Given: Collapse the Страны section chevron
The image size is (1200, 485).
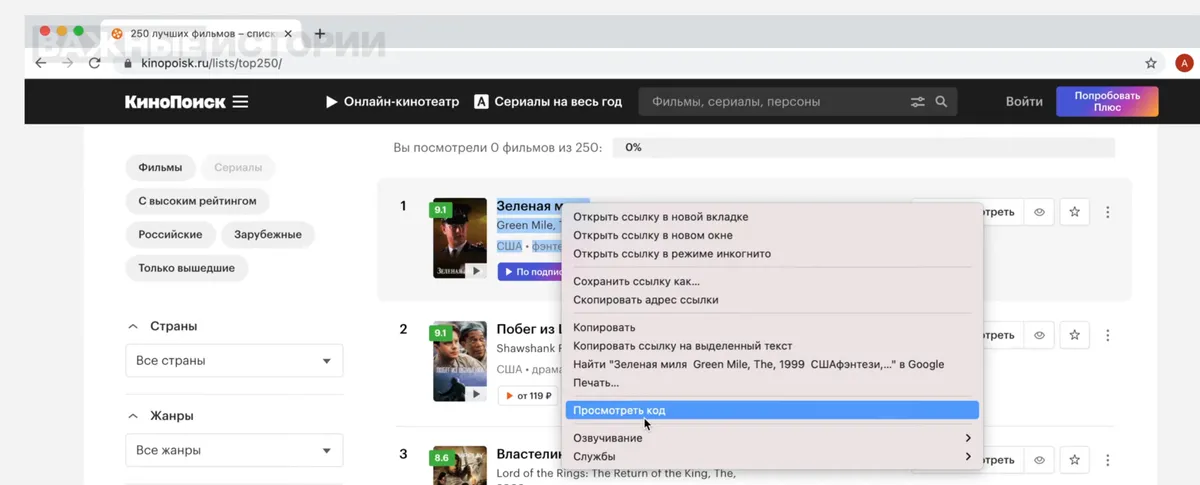Looking at the screenshot, I should (133, 326).
